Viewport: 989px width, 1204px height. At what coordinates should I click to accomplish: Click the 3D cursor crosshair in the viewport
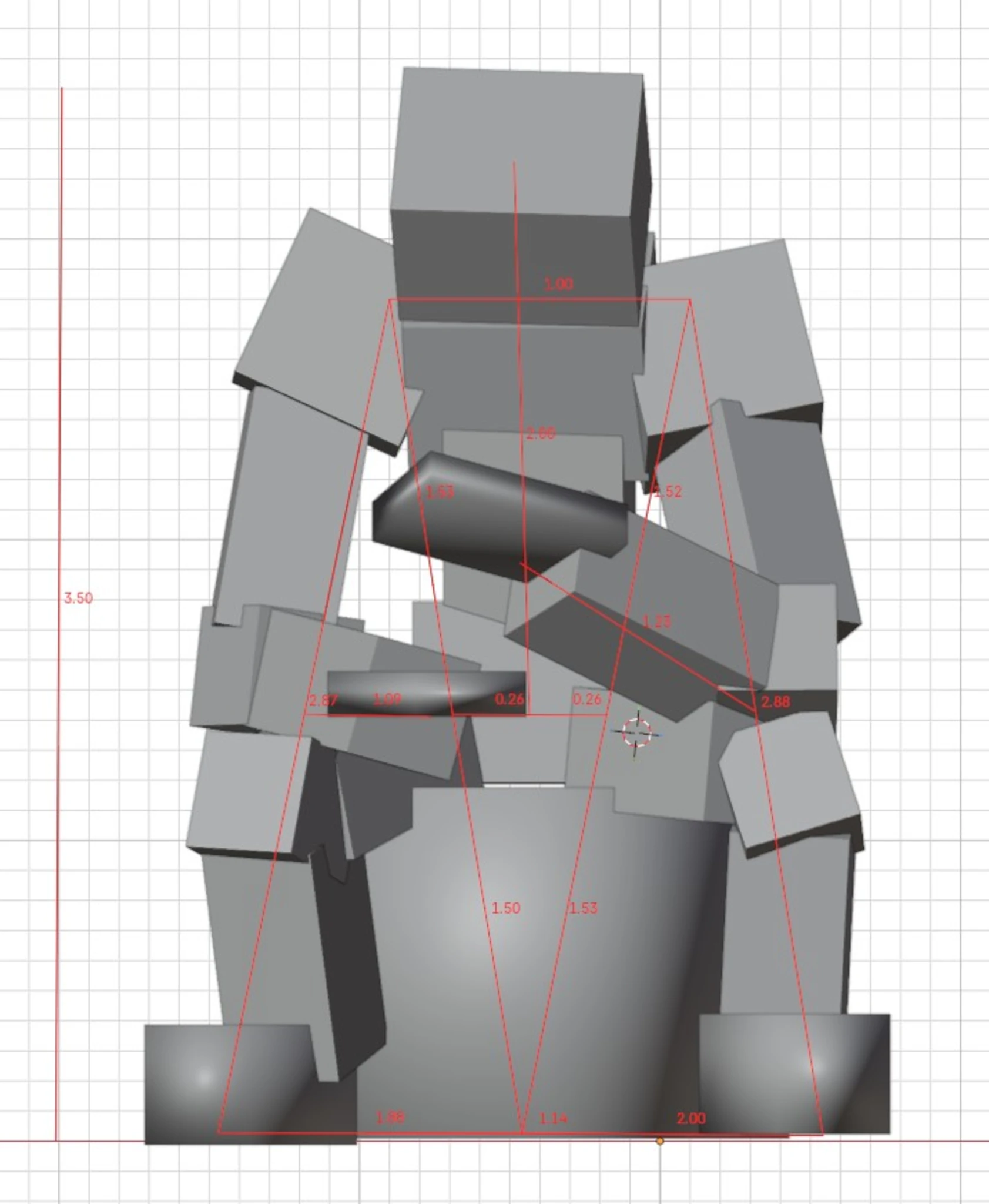point(637,733)
